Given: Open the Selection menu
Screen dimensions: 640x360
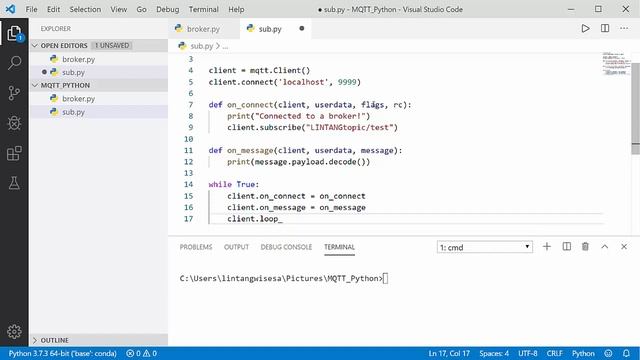Looking at the screenshot, I should [x=85, y=9].
